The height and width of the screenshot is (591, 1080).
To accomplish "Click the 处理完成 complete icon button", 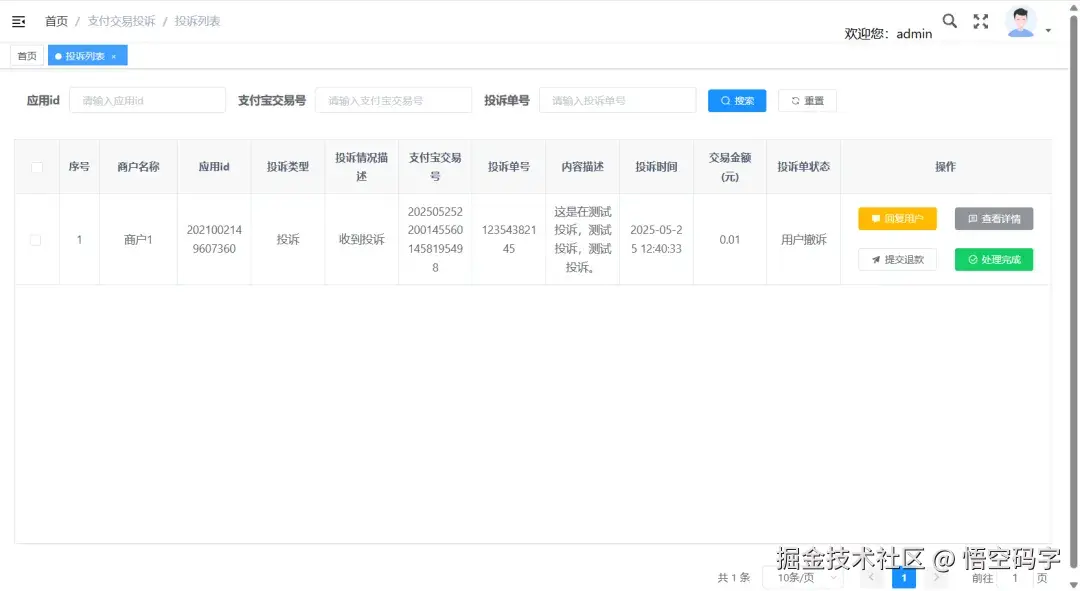I will 993,259.
